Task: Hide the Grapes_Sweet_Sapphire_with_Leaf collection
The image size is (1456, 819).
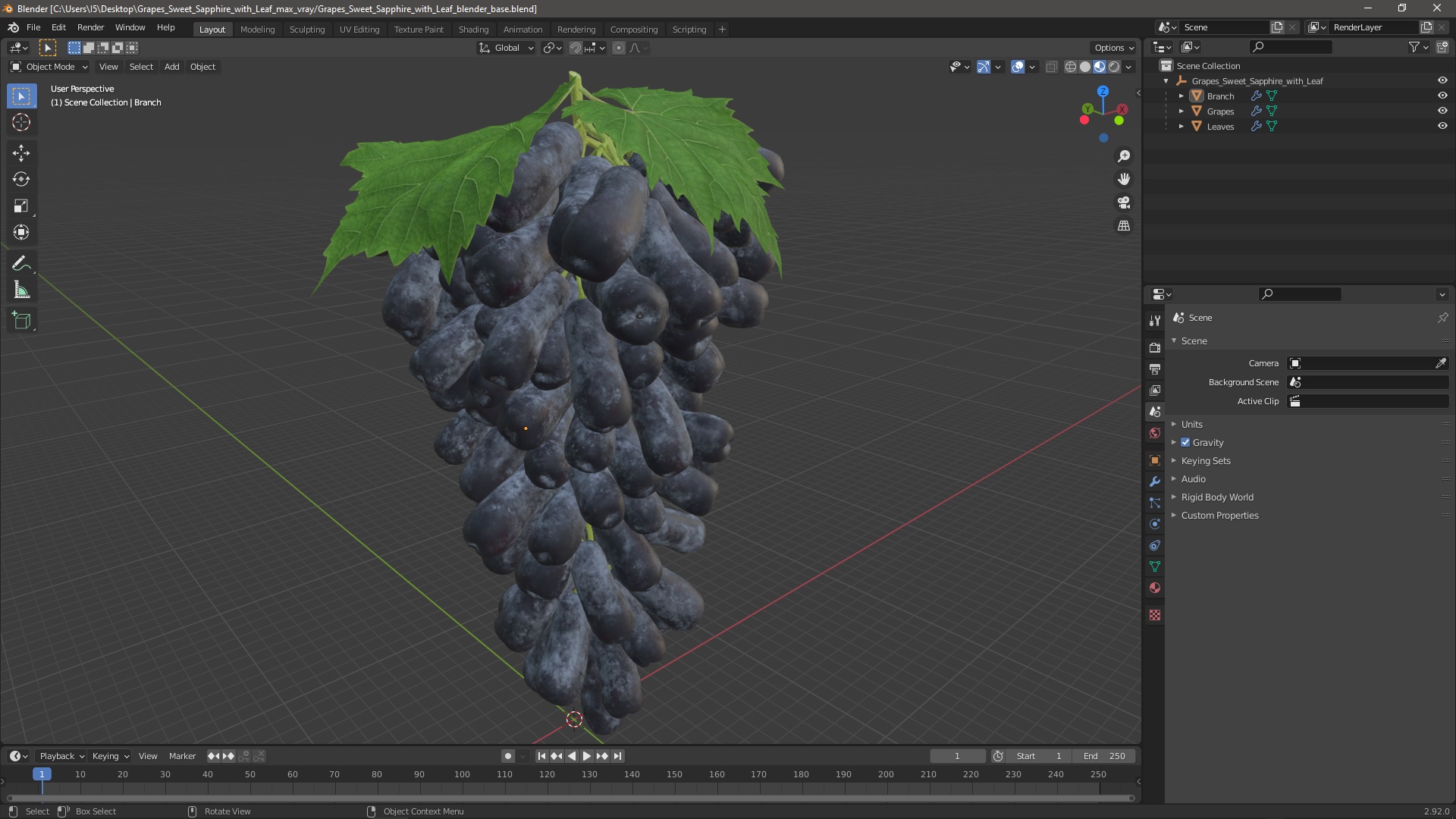Action: click(x=1442, y=80)
